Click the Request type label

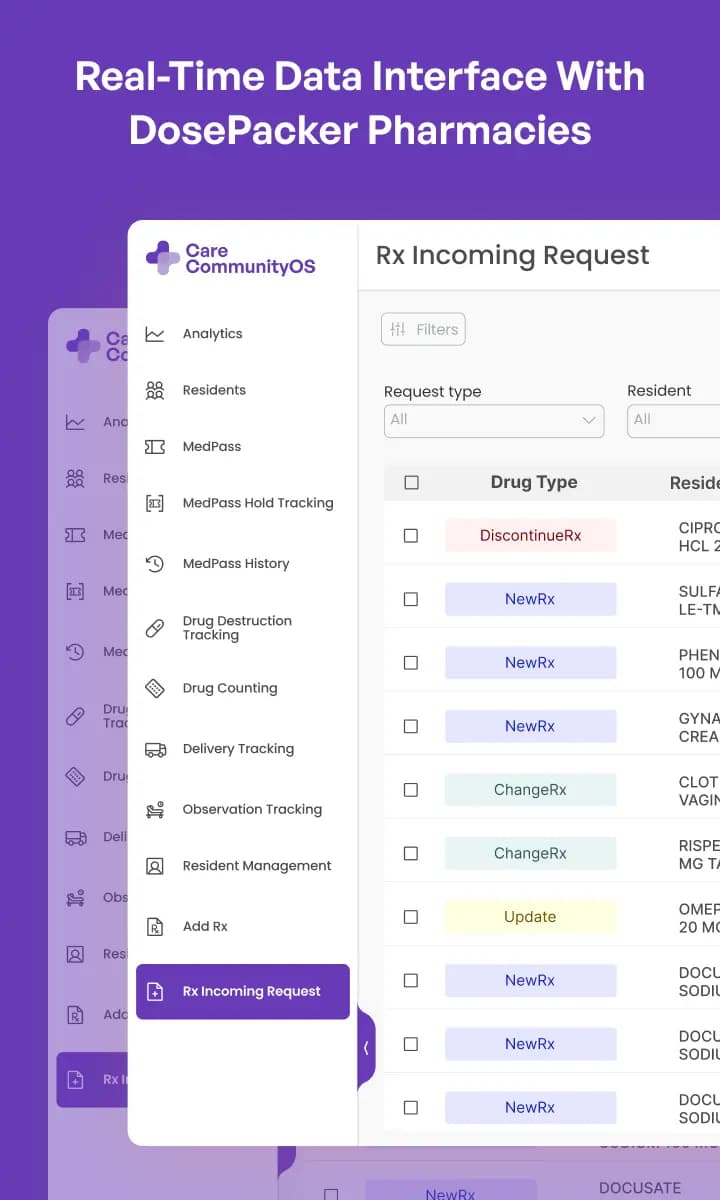point(433,392)
